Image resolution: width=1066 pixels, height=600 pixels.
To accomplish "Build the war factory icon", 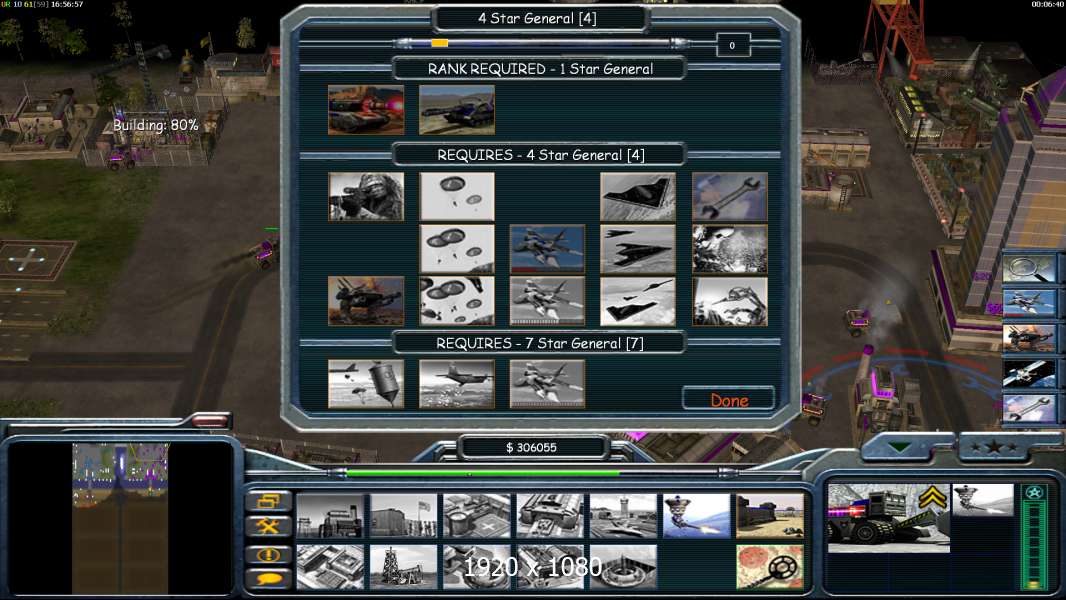I will pyautogui.click(x=550, y=516).
